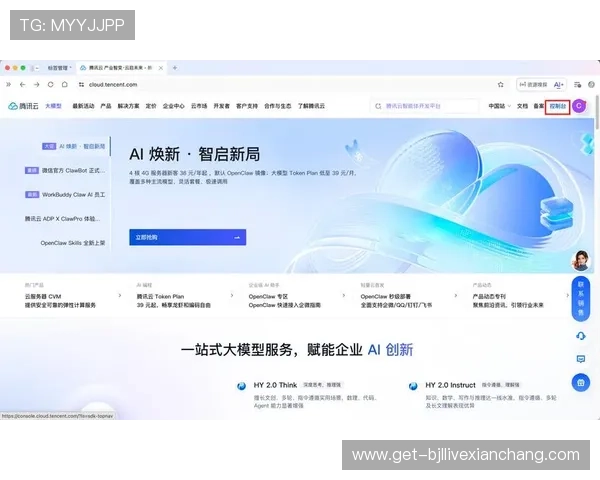Open the AI assistant toolbar button
600x480 pixels.
click(x=559, y=85)
